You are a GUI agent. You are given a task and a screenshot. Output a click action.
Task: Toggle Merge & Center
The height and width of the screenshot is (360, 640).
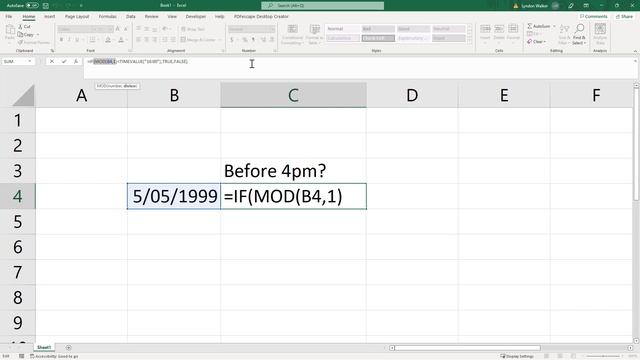198,40
